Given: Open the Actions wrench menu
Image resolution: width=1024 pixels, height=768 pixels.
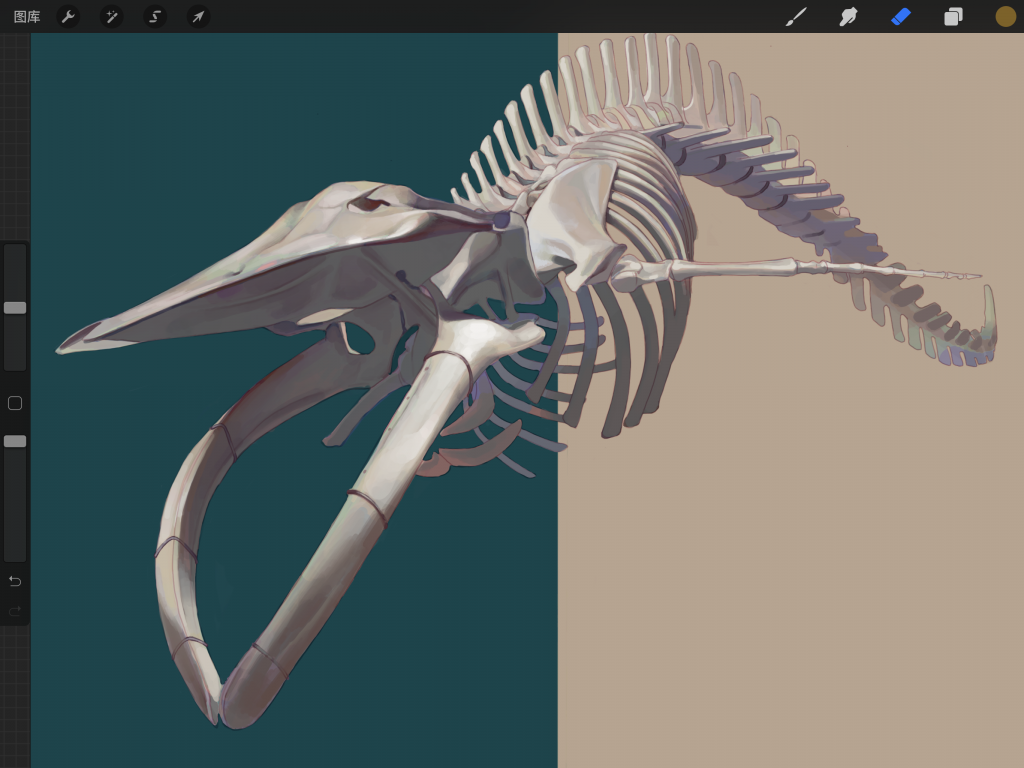Looking at the screenshot, I should point(68,17).
